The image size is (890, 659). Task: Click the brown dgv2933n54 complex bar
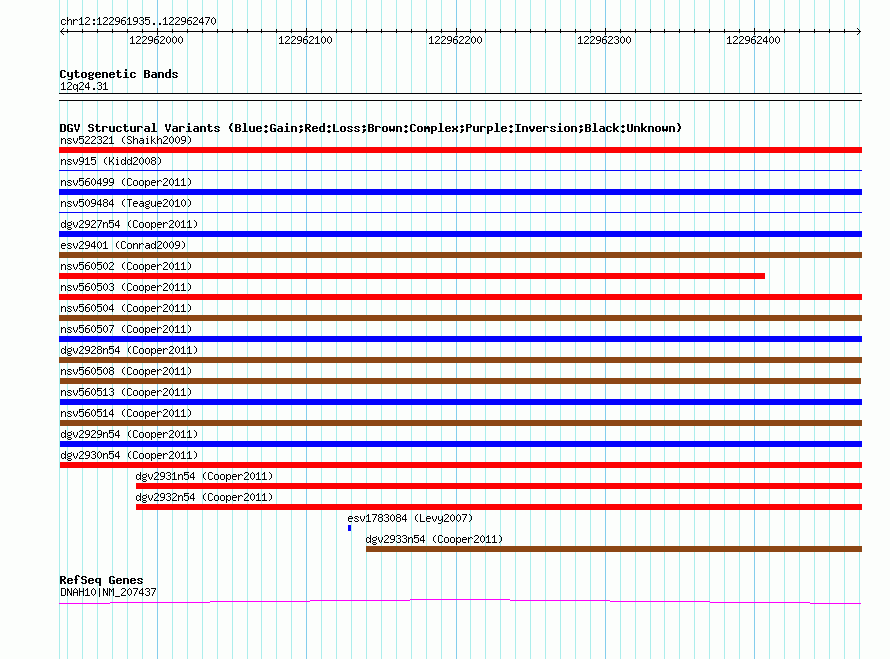pyautogui.click(x=614, y=549)
